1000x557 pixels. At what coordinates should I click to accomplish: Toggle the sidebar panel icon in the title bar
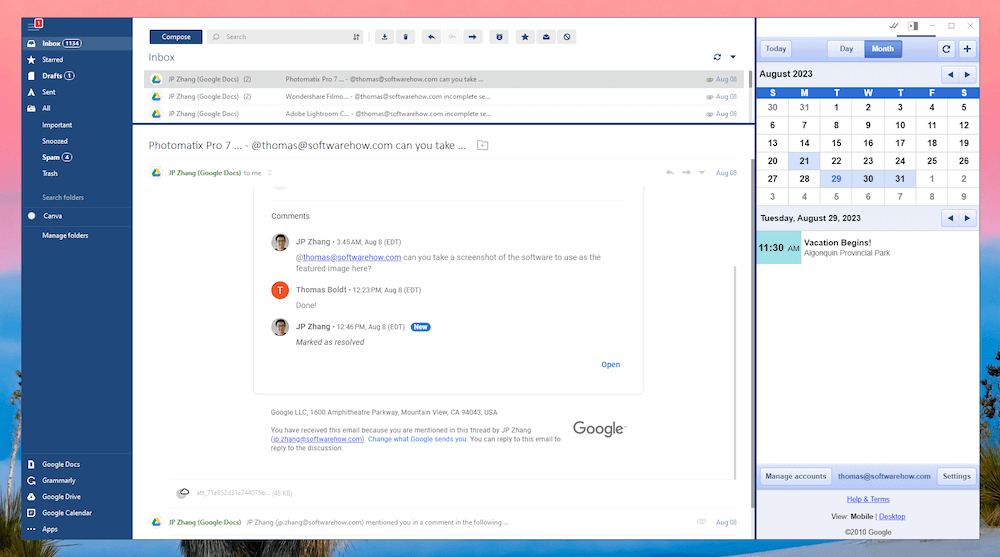[x=912, y=25]
